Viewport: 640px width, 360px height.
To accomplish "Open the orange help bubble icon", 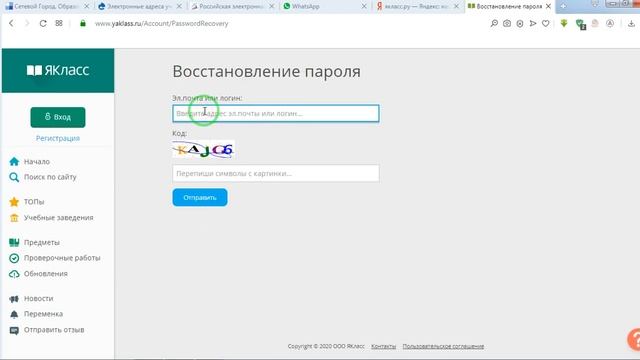I will 634,339.
